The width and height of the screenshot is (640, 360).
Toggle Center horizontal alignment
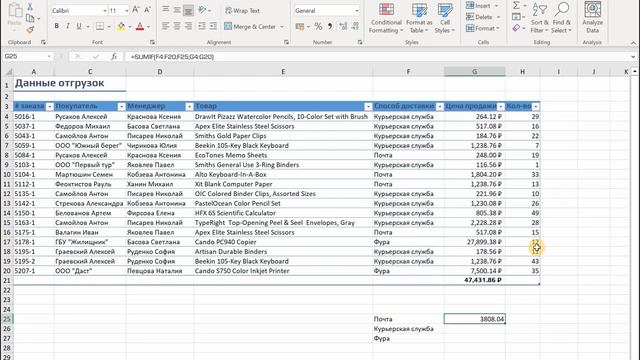coord(177,26)
